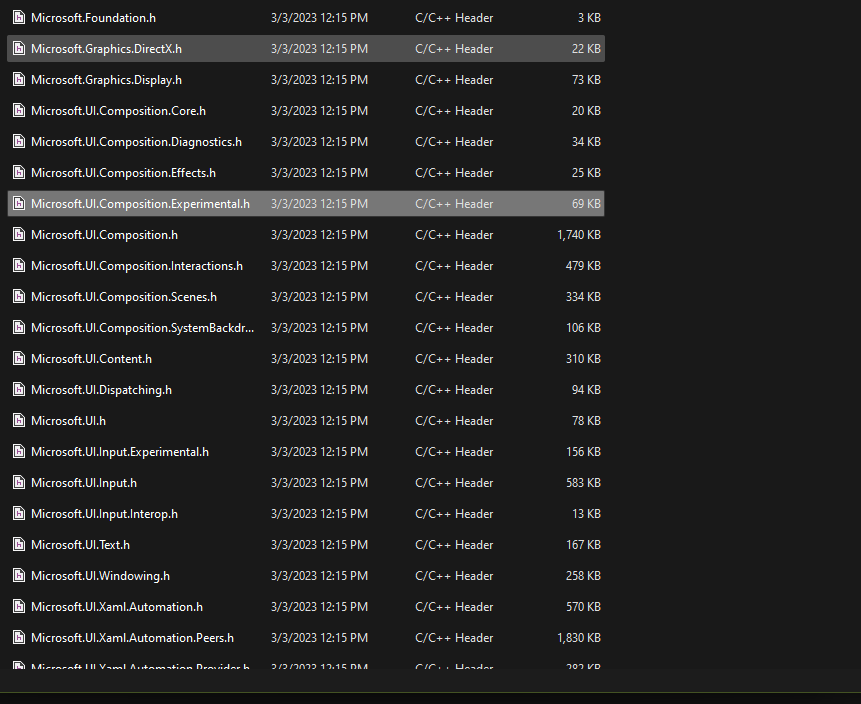
Task: Click C/C++ Header type in the Microsoft.UI.h row
Action: pos(454,421)
